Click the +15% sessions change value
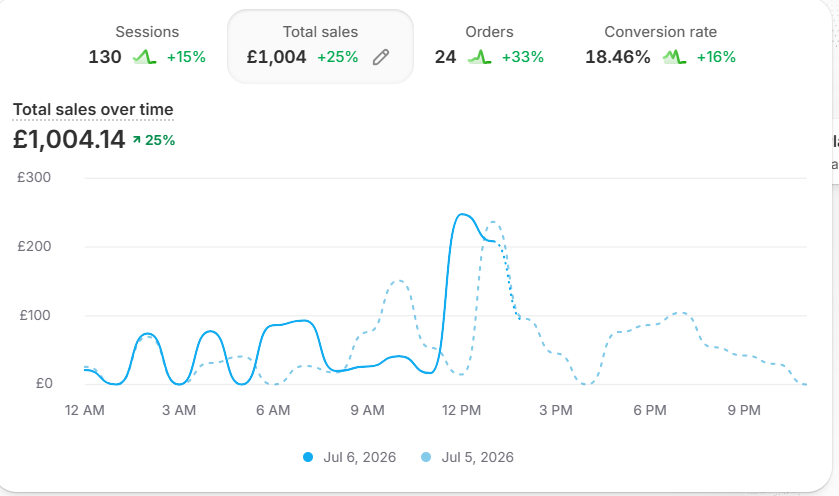Viewport: 839px width, 496px height. (x=186, y=57)
